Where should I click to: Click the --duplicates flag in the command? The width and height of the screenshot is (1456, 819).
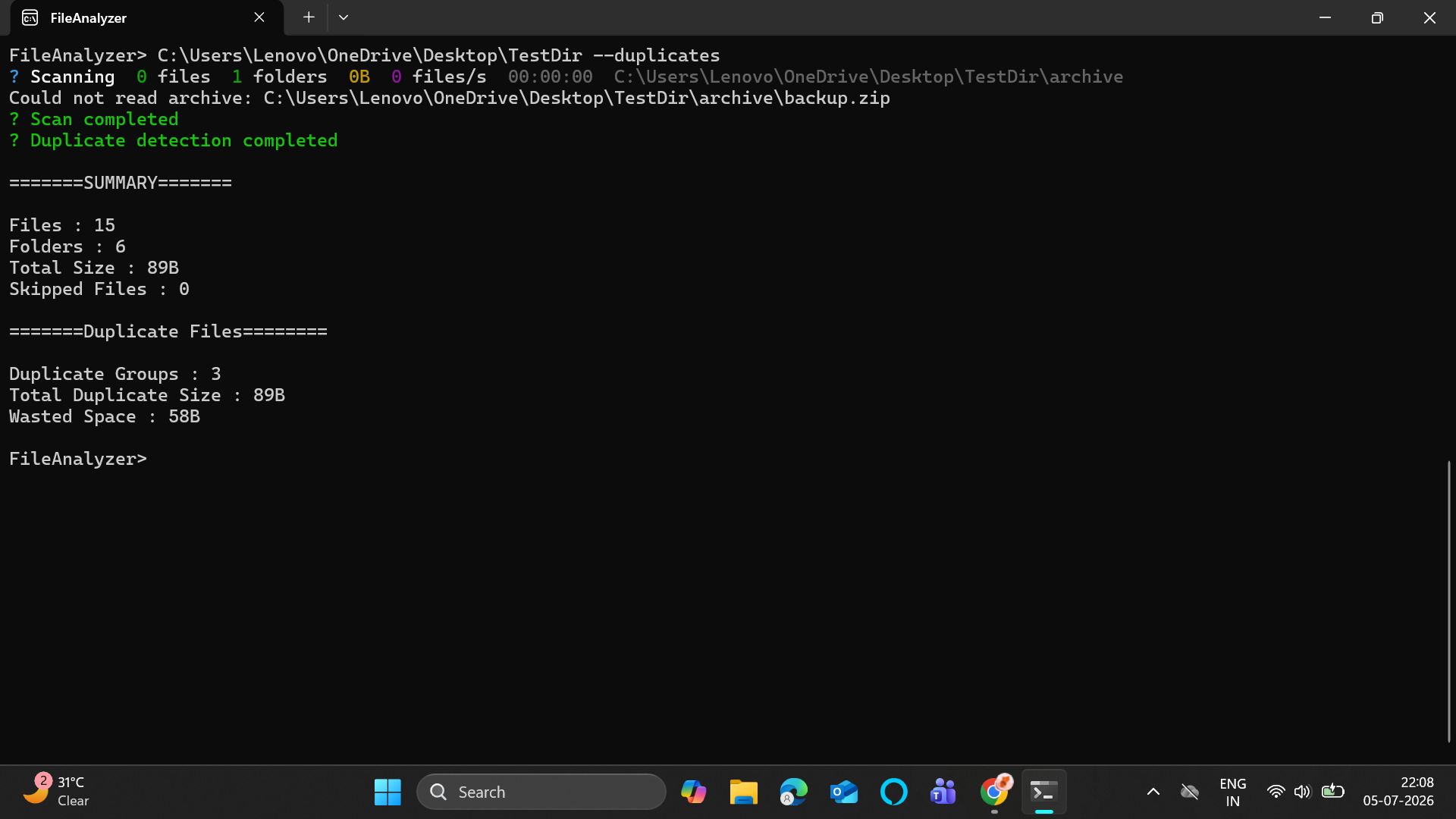pos(657,55)
